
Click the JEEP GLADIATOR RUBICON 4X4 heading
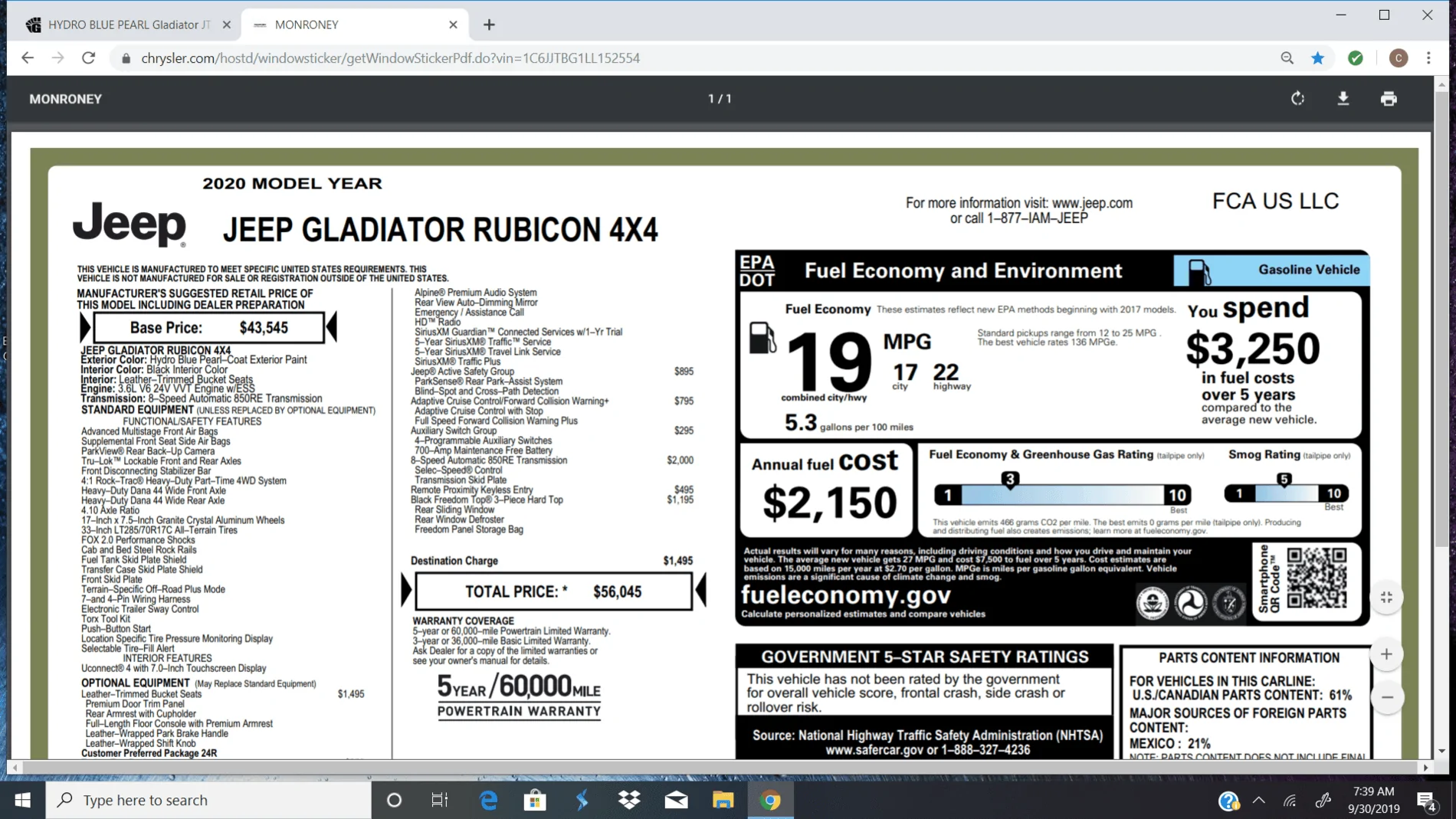click(441, 230)
